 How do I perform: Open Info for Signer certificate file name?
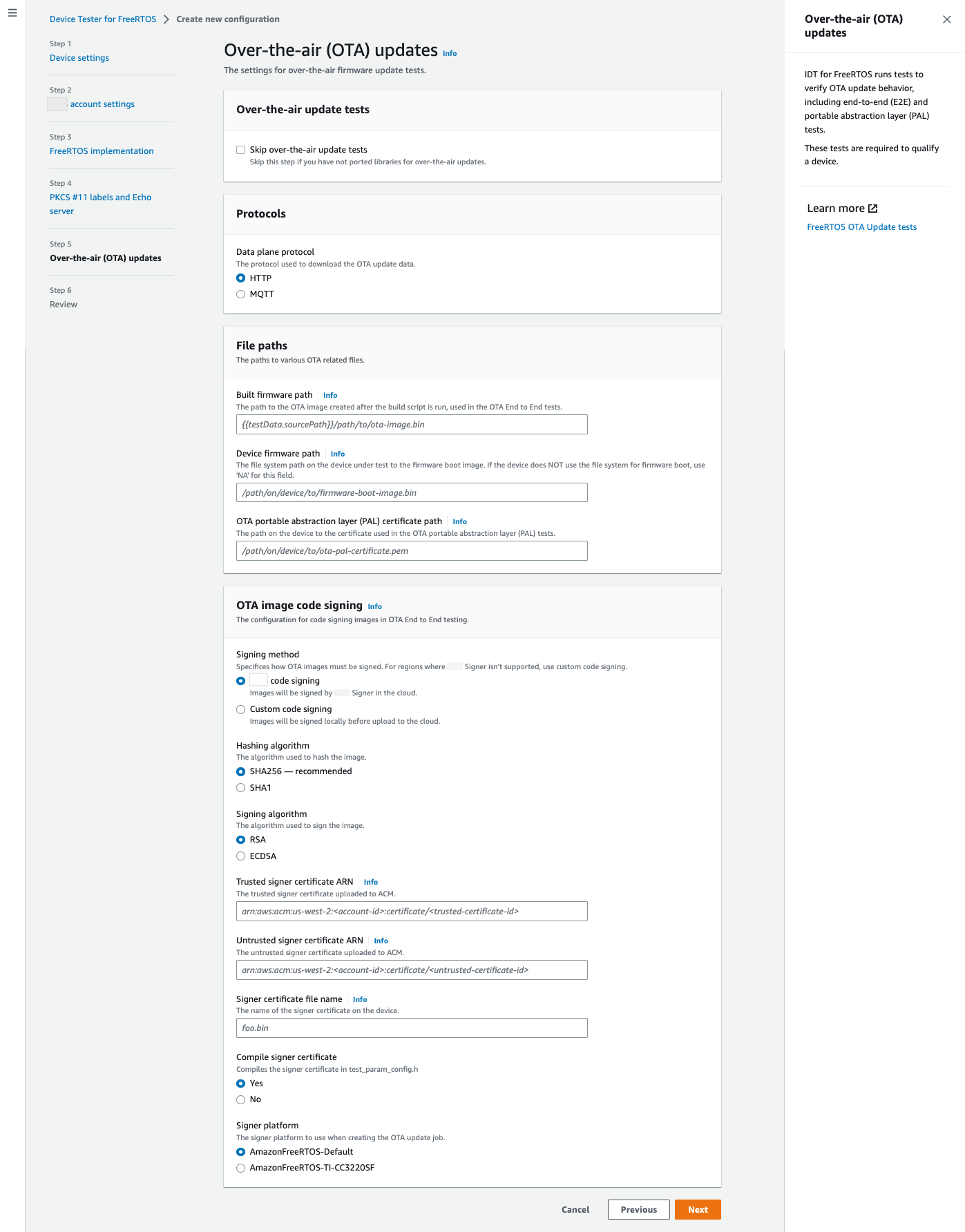tap(360, 1000)
